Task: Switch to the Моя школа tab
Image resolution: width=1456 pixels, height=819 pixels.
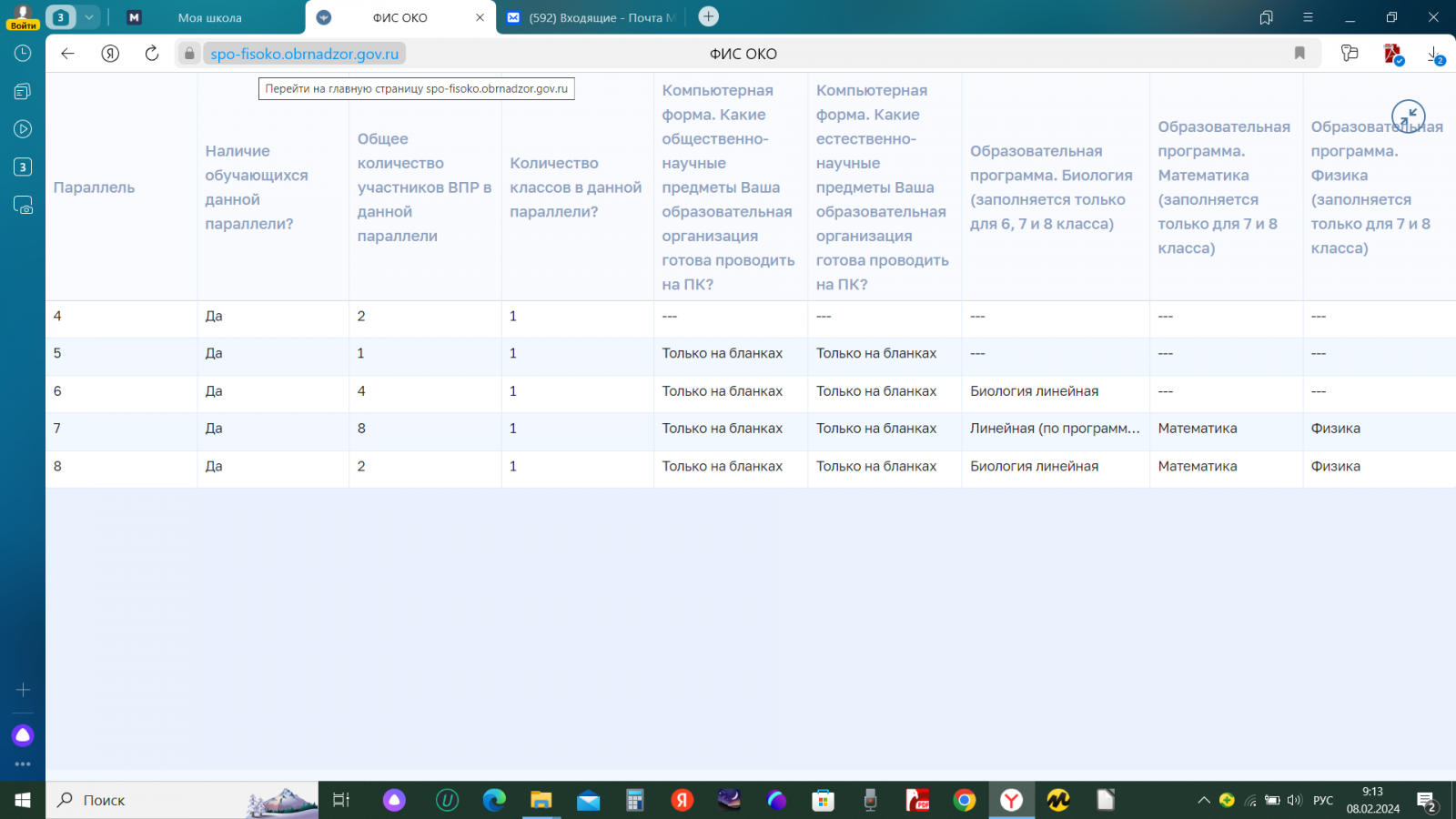Action: (x=209, y=17)
